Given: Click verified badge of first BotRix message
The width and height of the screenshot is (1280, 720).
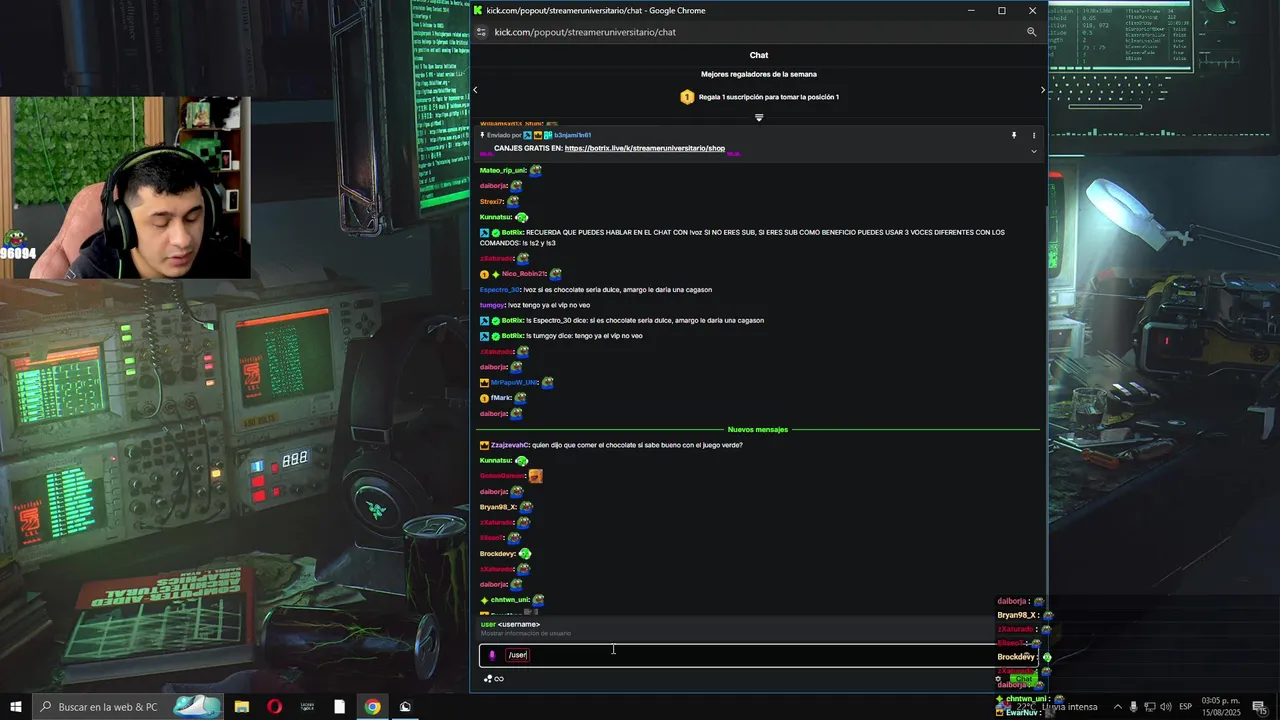Looking at the screenshot, I should pos(495,233).
